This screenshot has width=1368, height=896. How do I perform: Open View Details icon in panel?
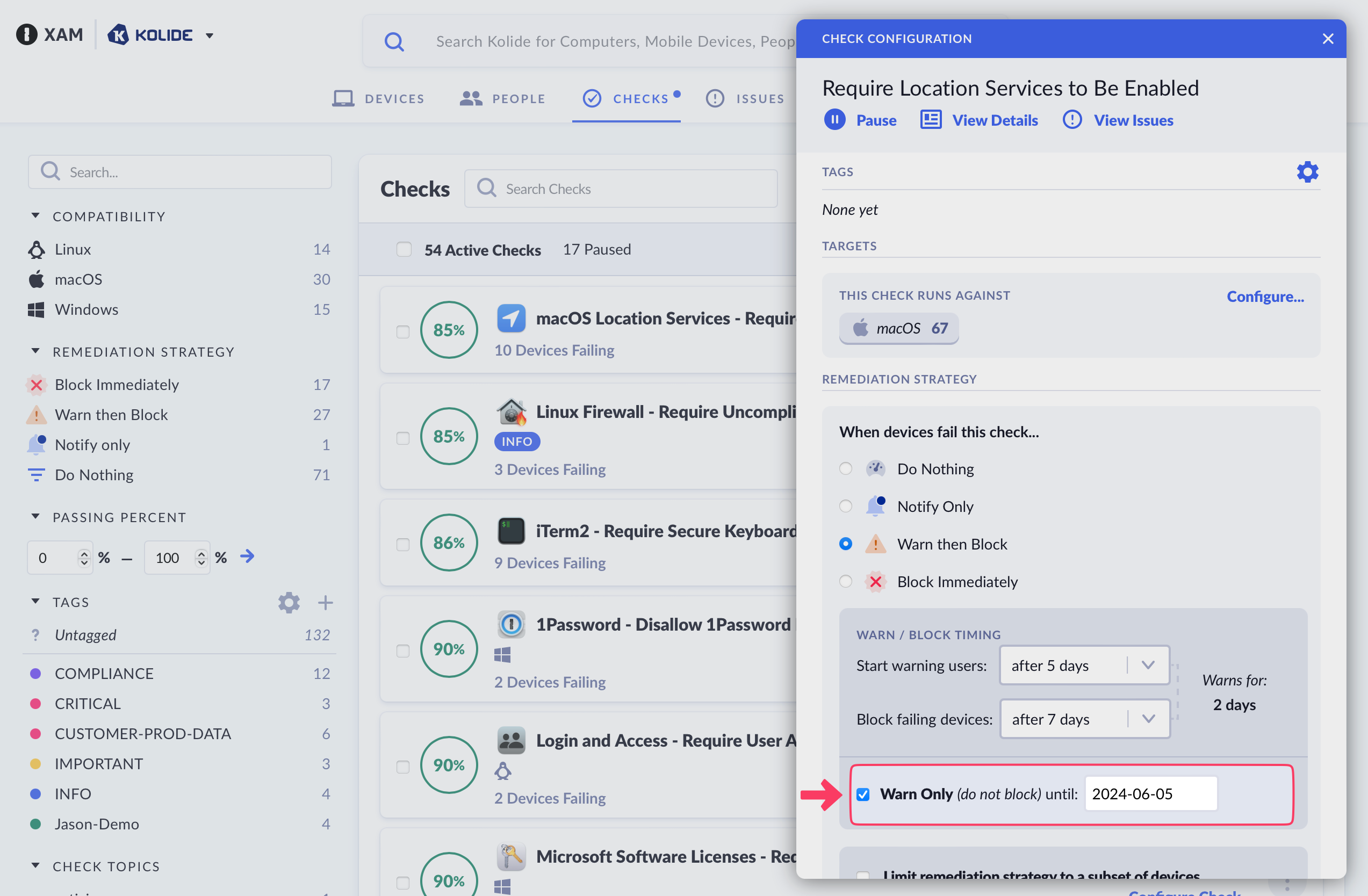click(930, 120)
